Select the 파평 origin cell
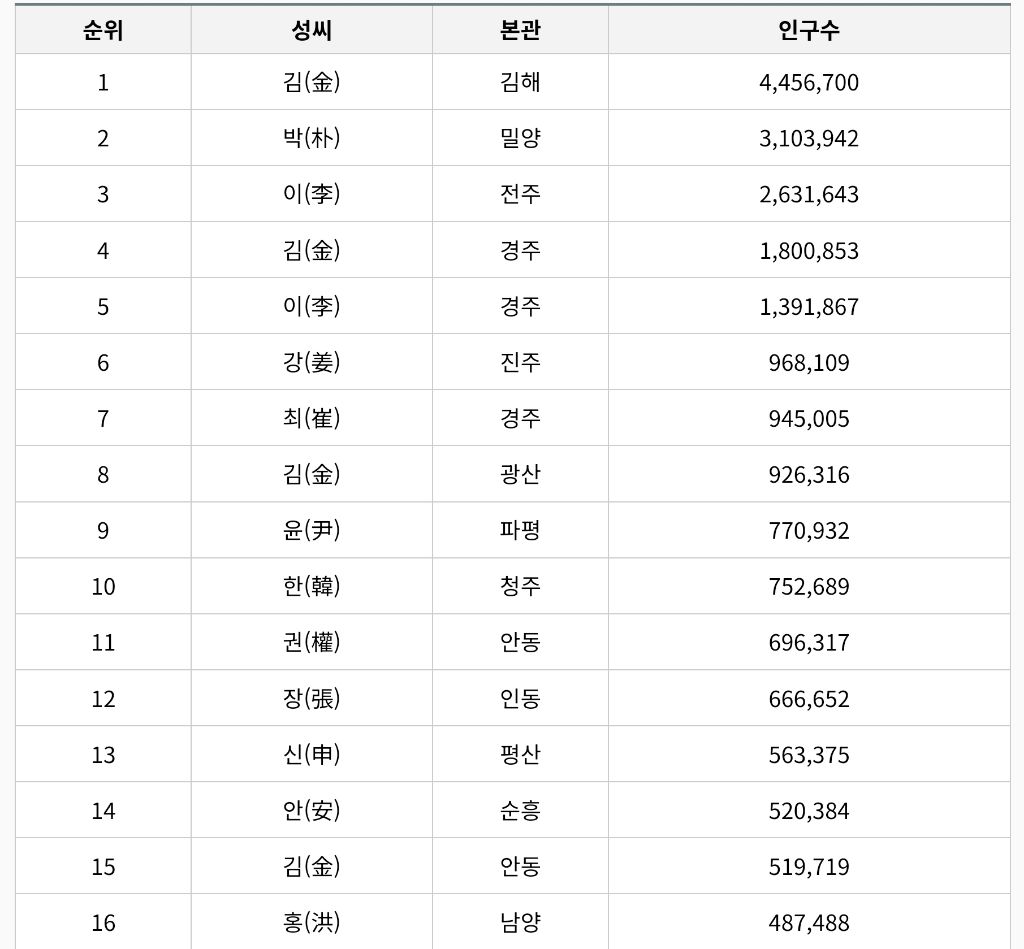The image size is (1024, 949). pos(520,530)
